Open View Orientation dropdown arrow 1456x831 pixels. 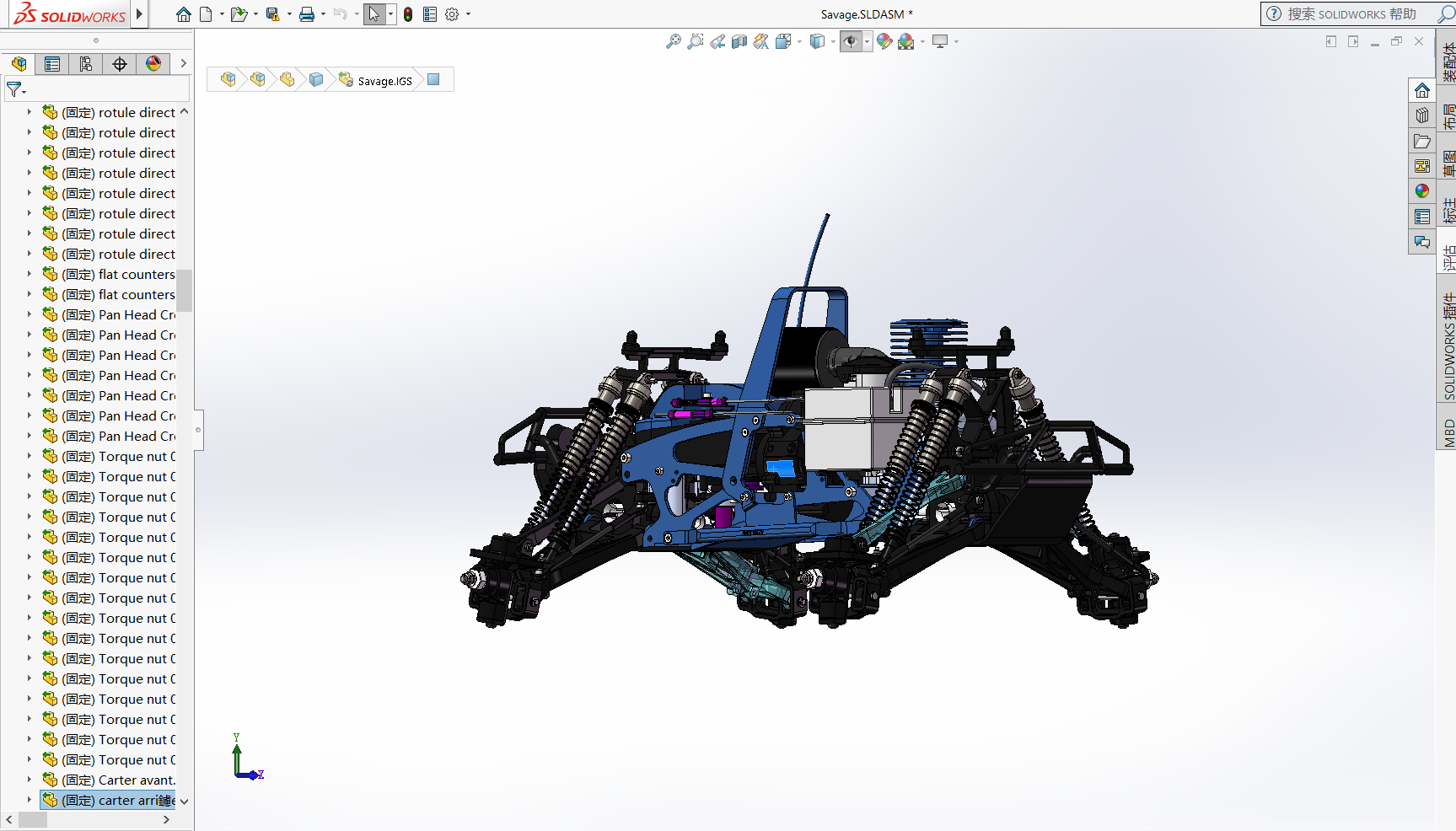(799, 41)
